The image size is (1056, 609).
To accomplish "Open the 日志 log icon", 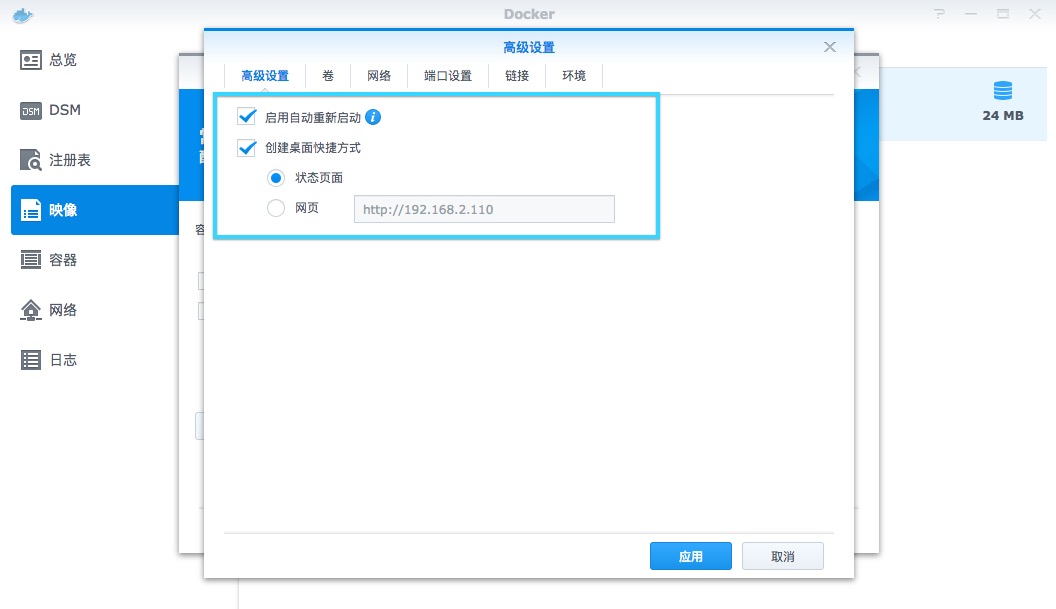I will pos(31,360).
